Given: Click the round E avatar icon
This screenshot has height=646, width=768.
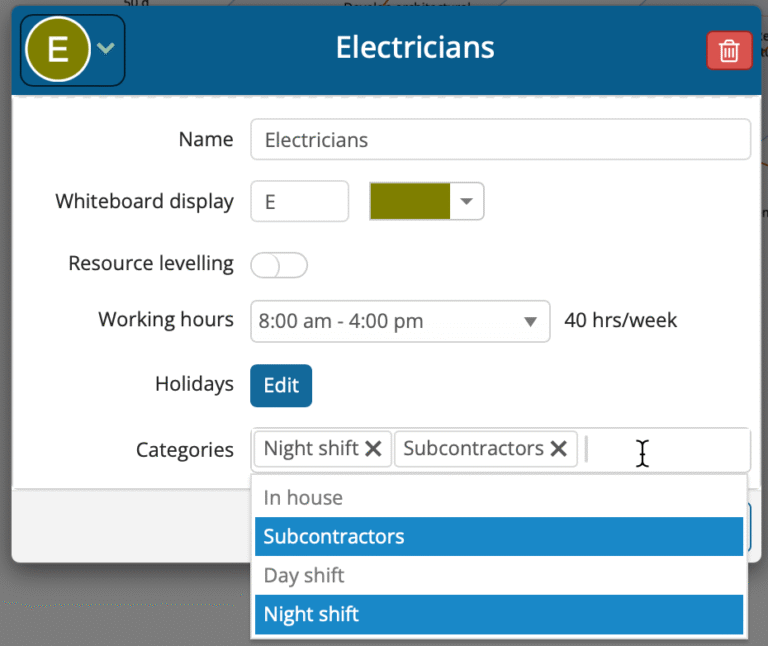Looking at the screenshot, I should (x=58, y=50).
